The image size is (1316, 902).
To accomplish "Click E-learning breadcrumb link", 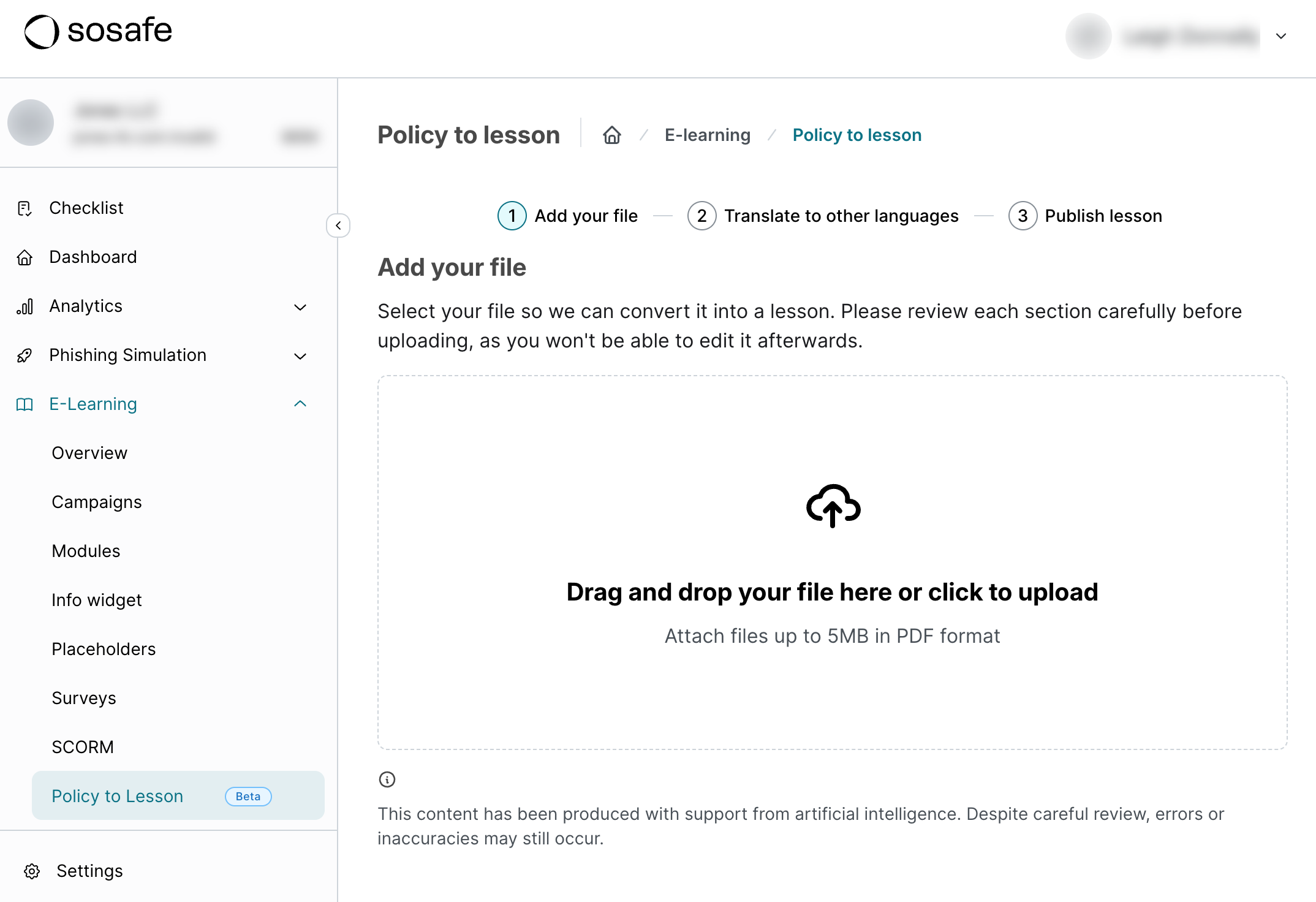I will [707, 135].
